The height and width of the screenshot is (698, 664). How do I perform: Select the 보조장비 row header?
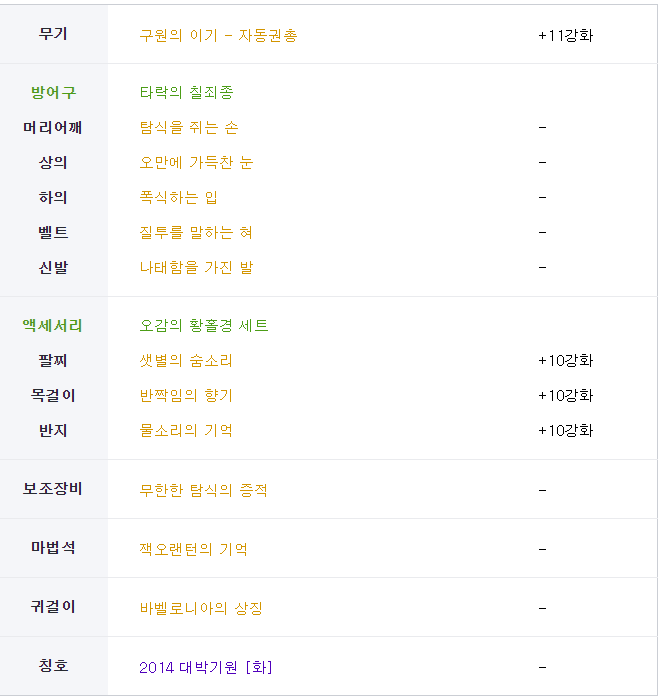53,490
